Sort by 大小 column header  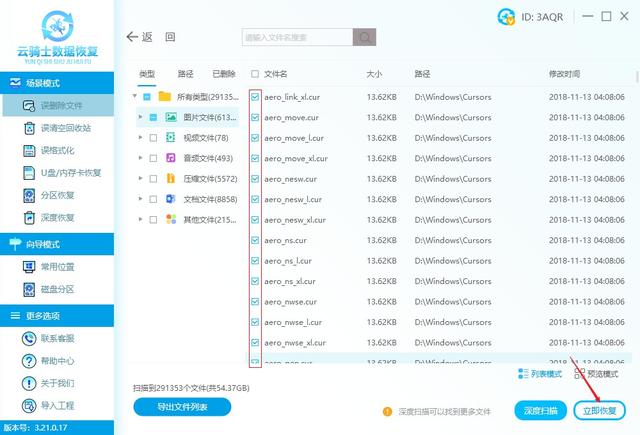click(374, 74)
